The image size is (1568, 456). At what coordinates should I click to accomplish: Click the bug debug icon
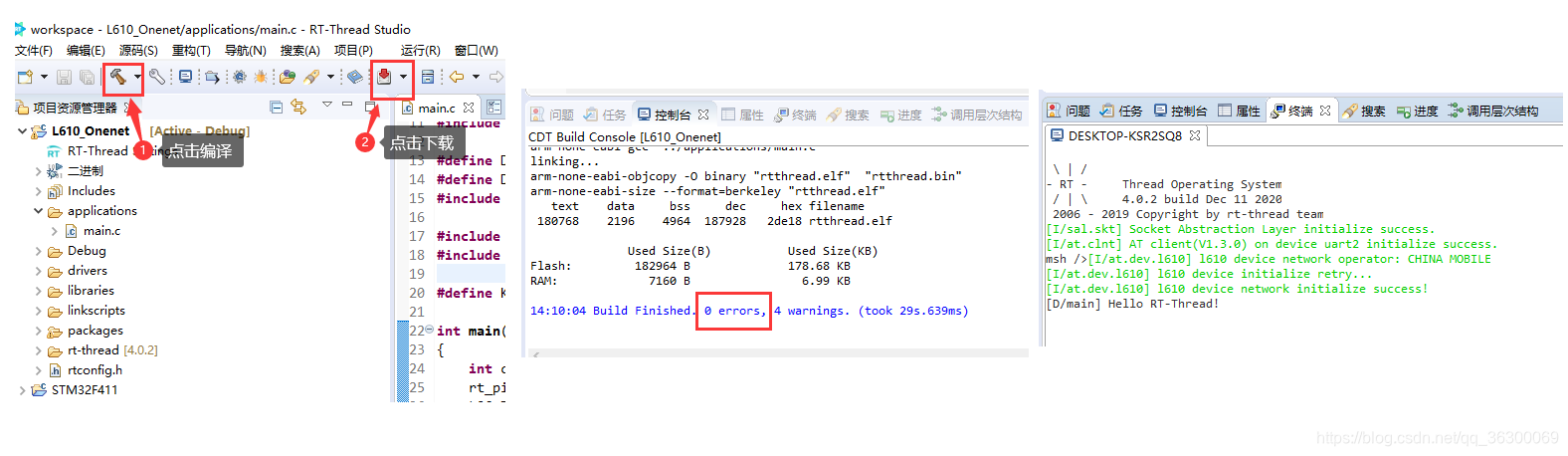[261, 77]
